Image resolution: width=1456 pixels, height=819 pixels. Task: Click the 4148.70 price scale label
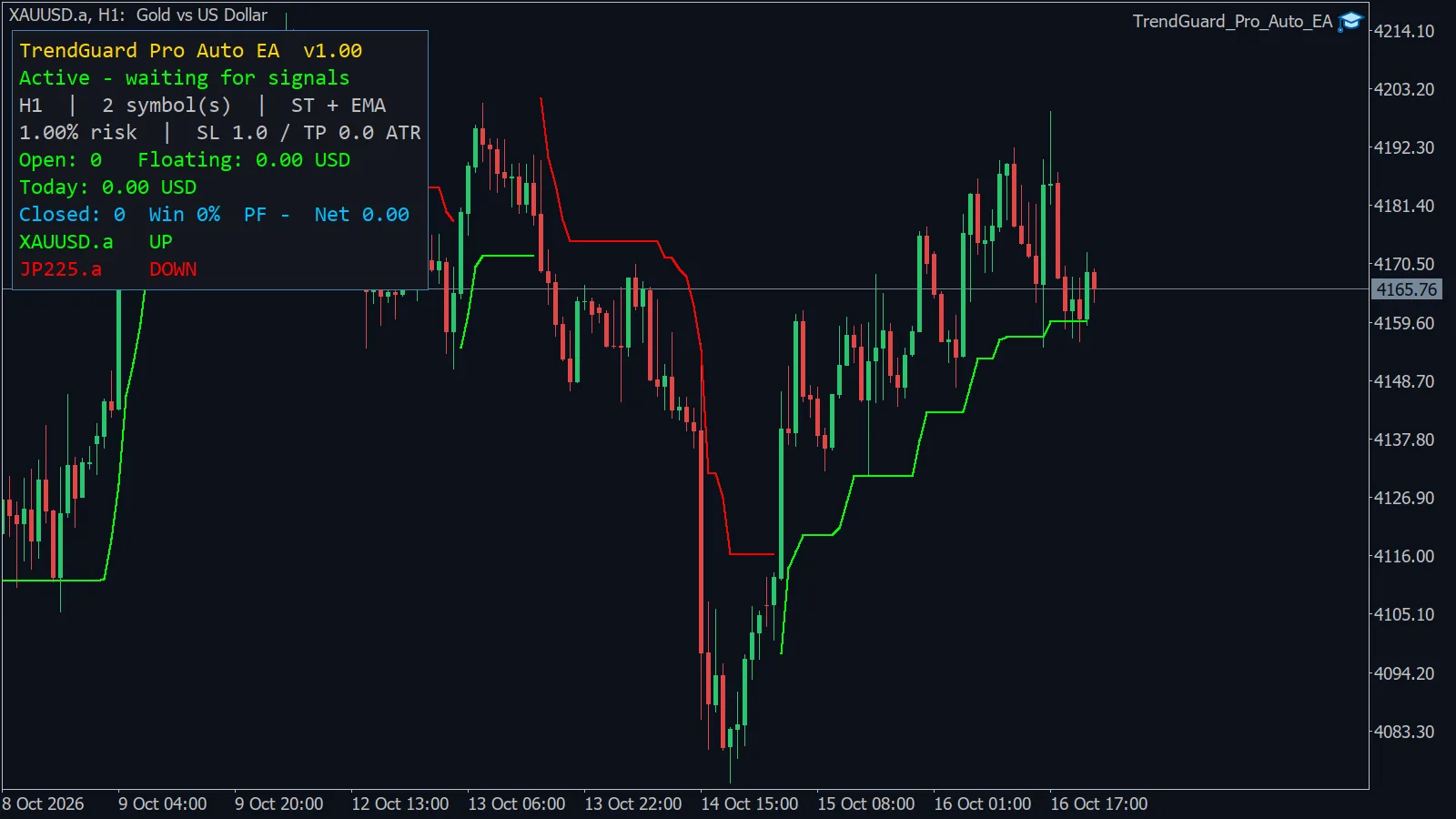click(1404, 381)
